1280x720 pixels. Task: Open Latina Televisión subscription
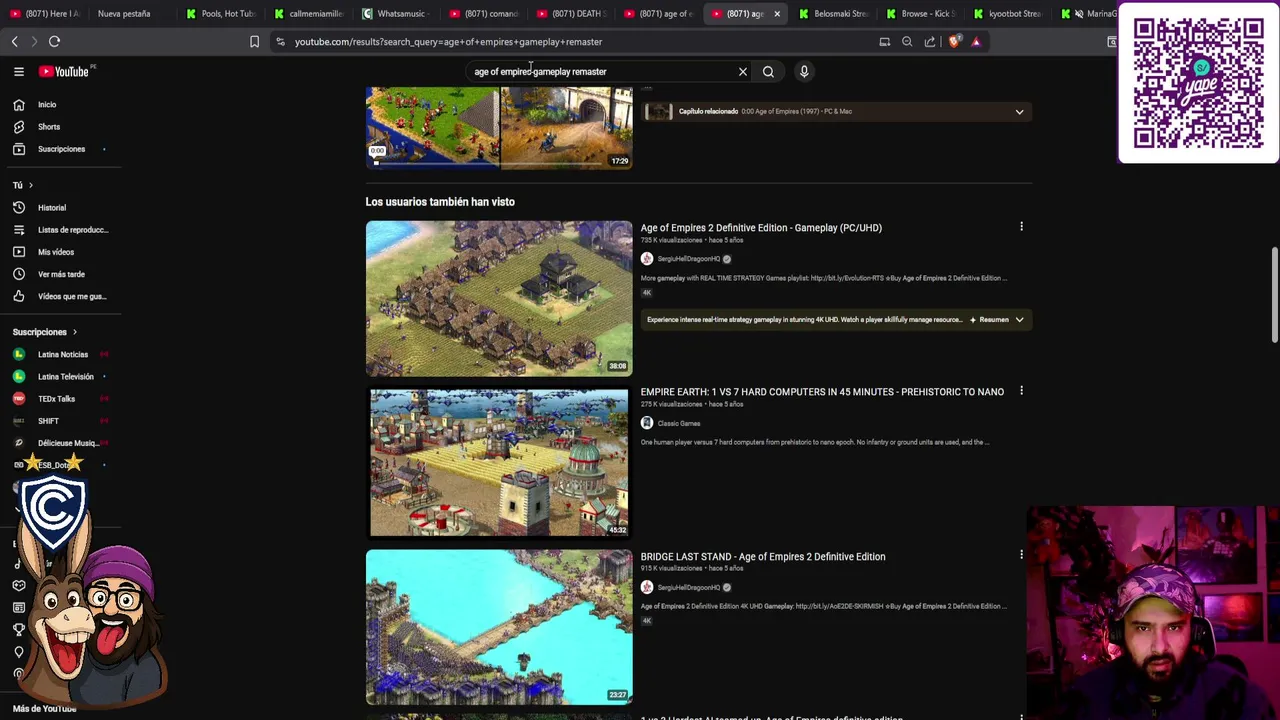65,376
